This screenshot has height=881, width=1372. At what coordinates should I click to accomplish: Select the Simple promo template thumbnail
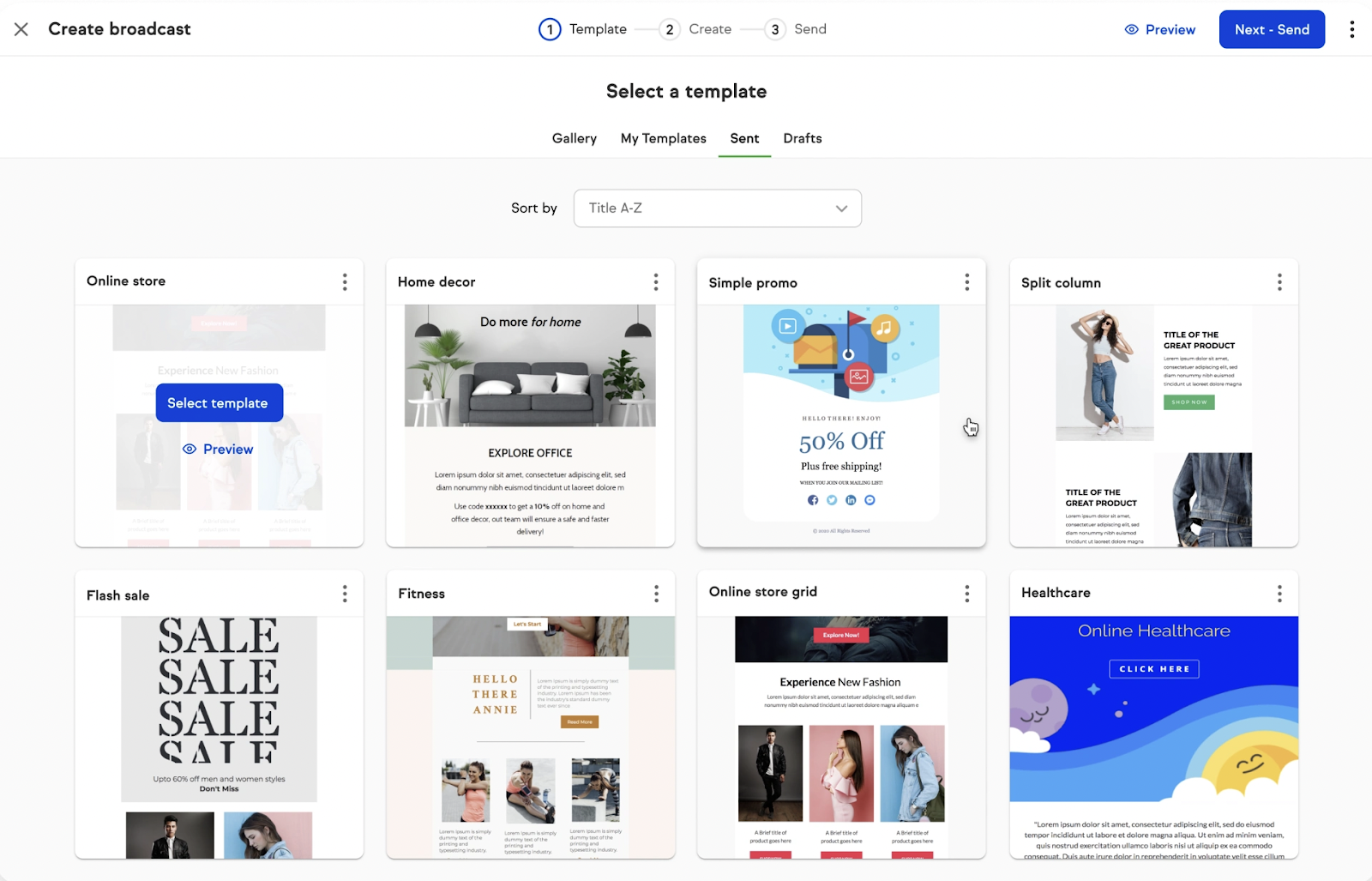(x=841, y=425)
